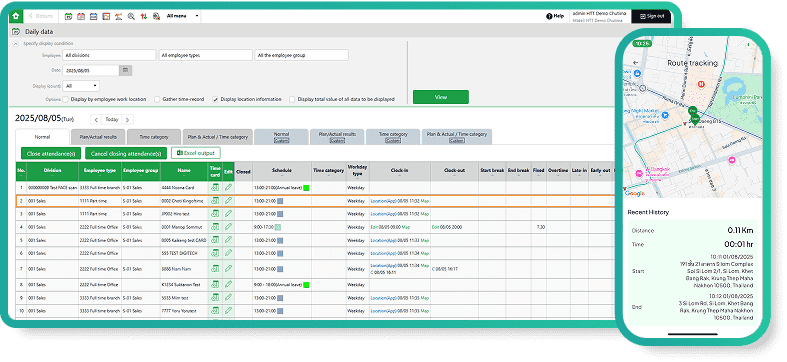Switch to Plan/Actual results tab

coord(97,137)
